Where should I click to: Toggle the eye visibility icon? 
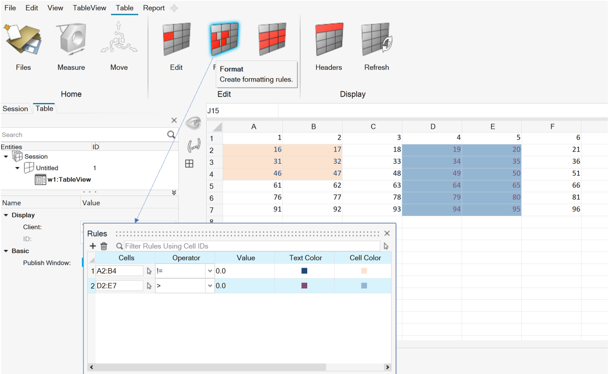pyautogui.click(x=193, y=124)
